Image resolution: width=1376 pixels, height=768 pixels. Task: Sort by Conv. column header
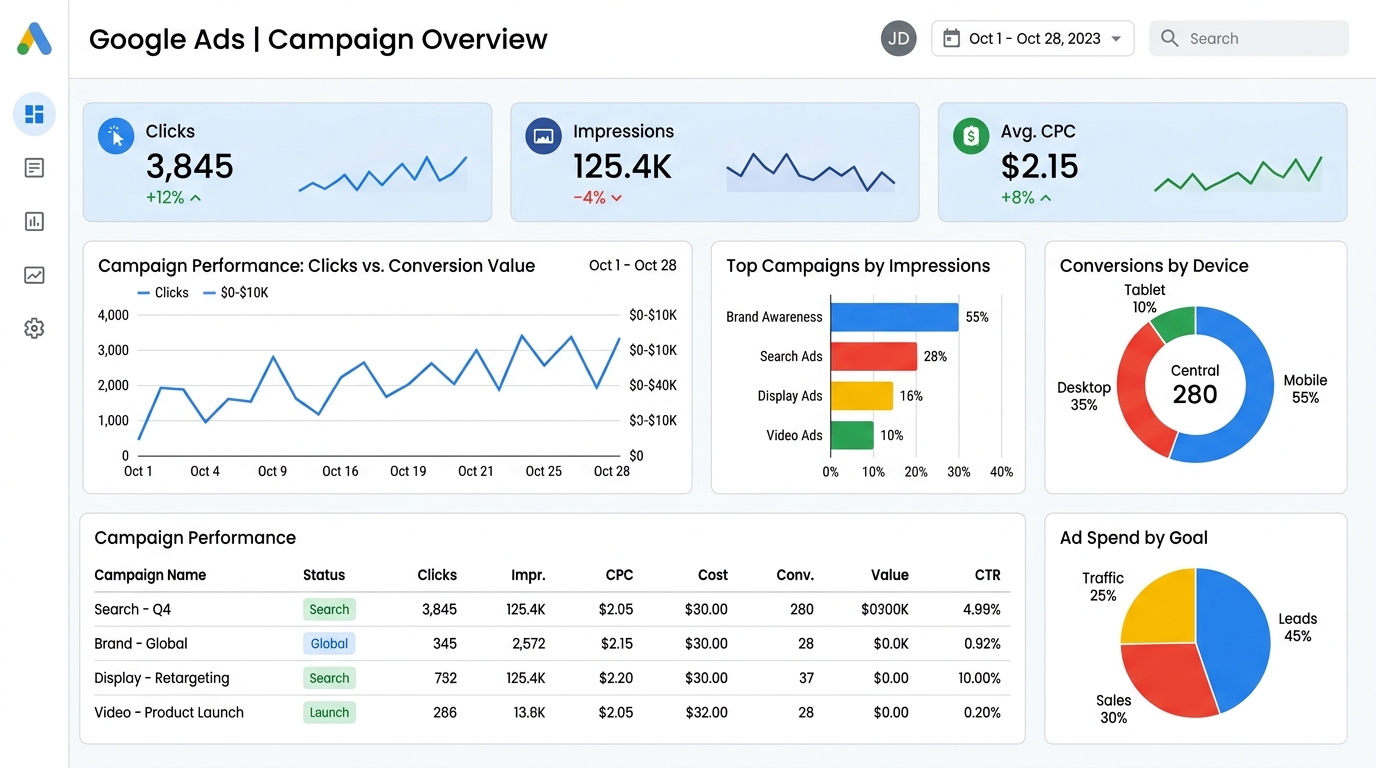coord(795,575)
